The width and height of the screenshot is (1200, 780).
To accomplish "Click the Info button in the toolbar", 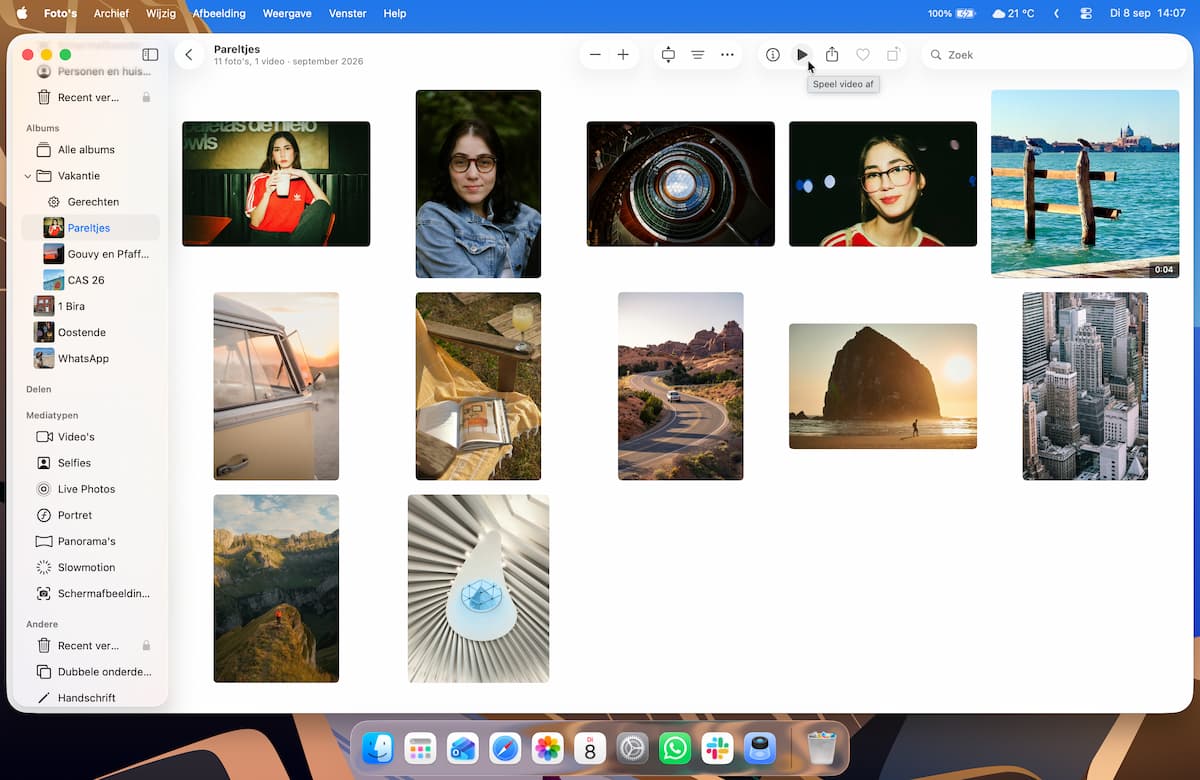I will point(772,55).
